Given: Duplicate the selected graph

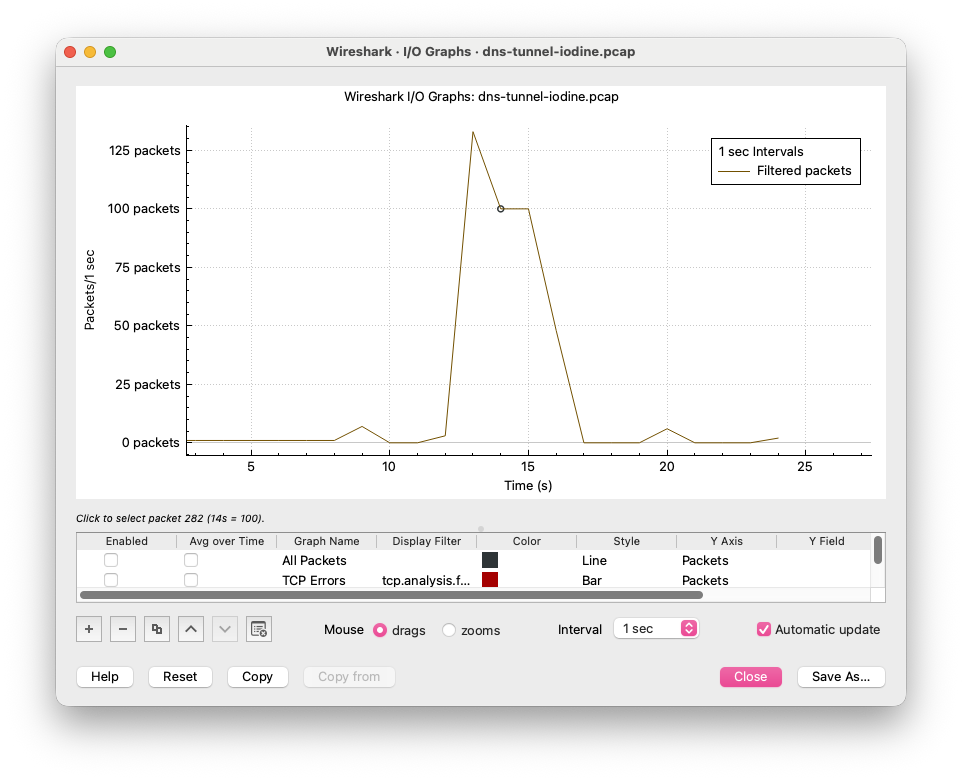Looking at the screenshot, I should (x=156, y=629).
